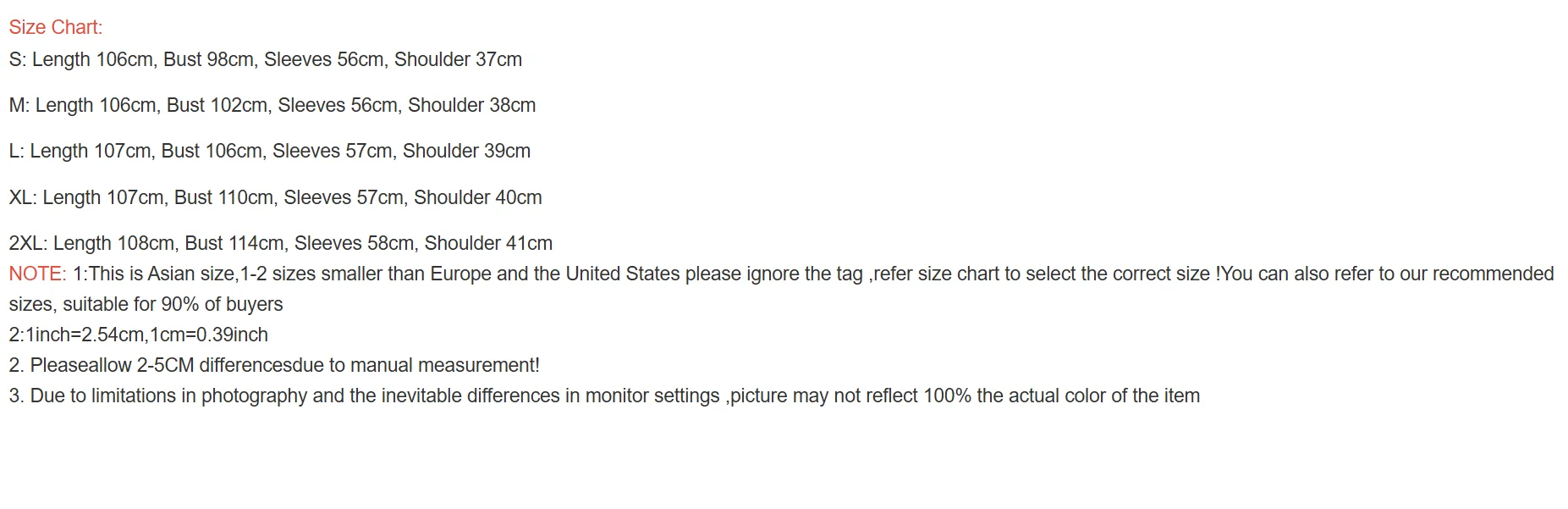This screenshot has width=1568, height=509.
Task: Click "Bust 106cm" in the L row
Action: [x=212, y=151]
